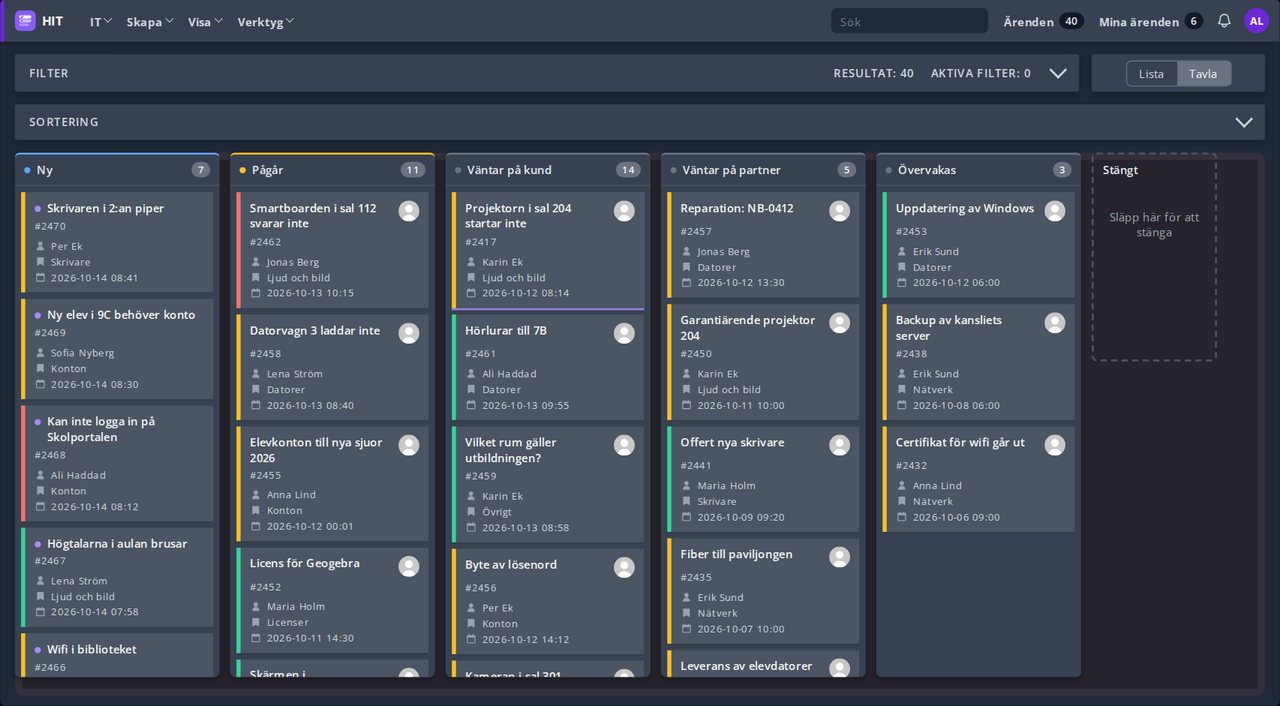Click assignee avatar on Elevkonton till nya sjuor card
The image size is (1280, 706).
coord(409,445)
